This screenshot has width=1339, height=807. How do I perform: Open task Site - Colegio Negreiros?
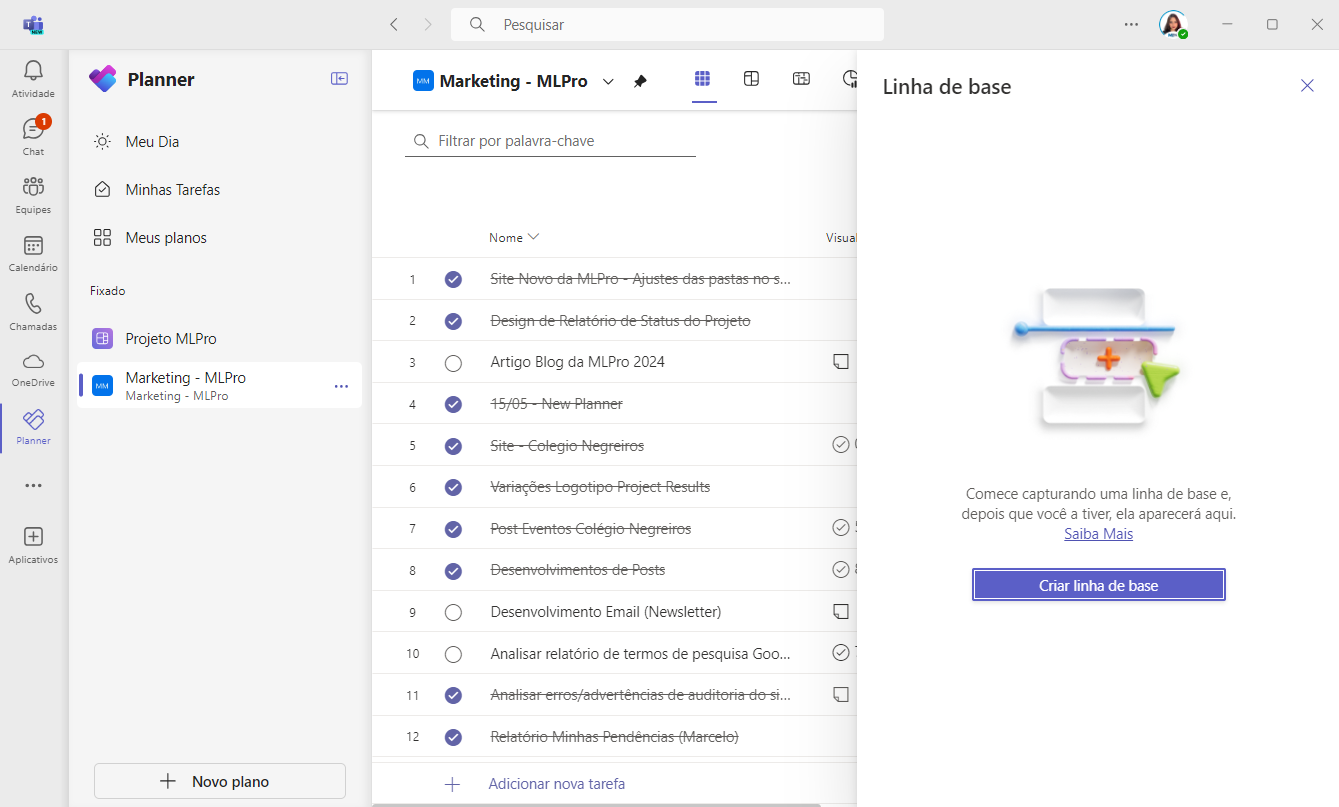coord(567,446)
